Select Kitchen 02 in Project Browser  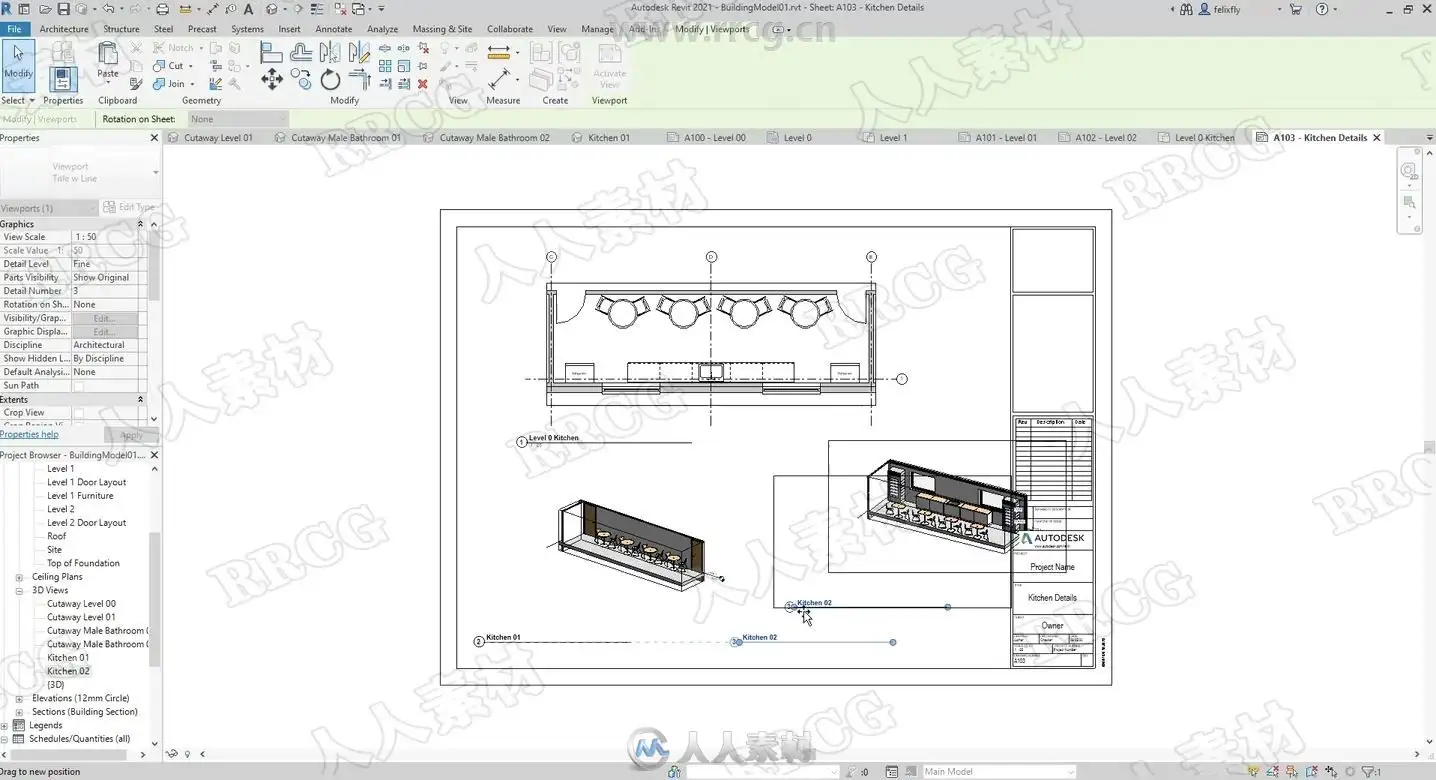click(68, 672)
